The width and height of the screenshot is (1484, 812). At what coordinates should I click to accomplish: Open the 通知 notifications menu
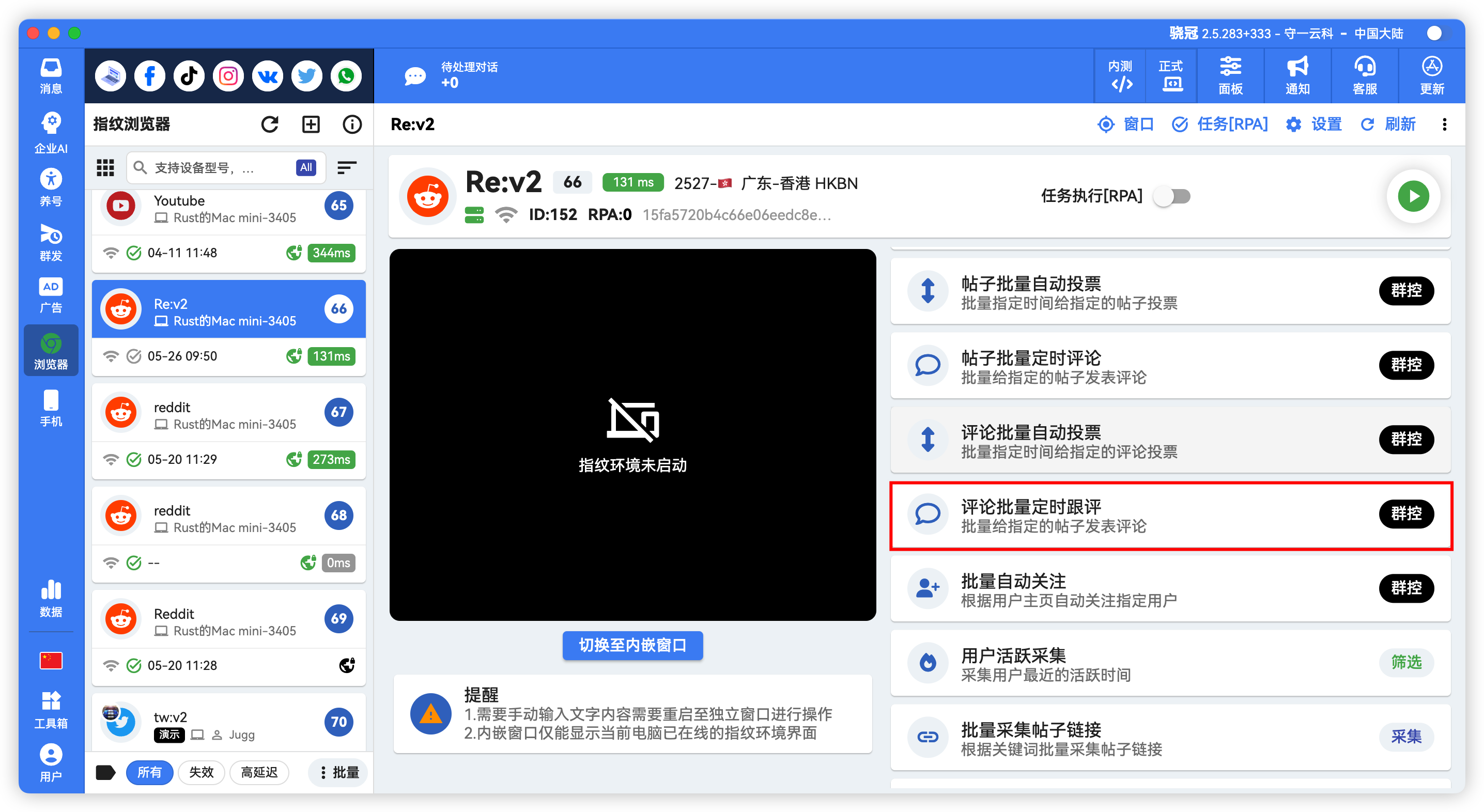click(x=1298, y=76)
